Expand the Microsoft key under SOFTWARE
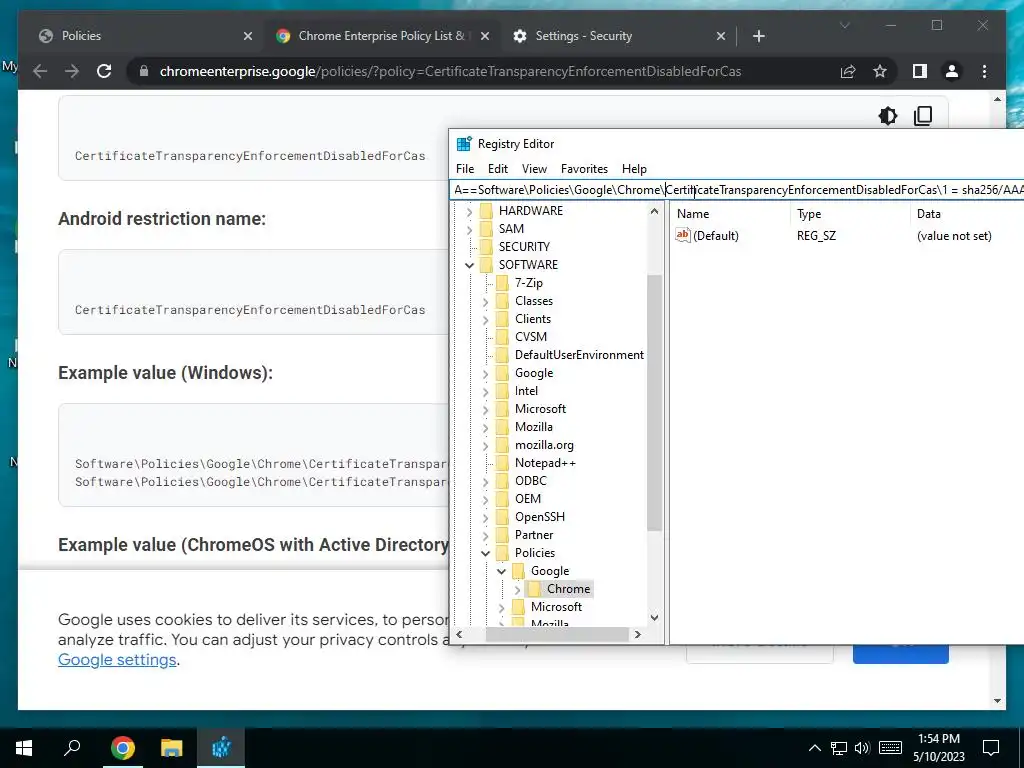Image resolution: width=1024 pixels, height=768 pixels. point(485,409)
